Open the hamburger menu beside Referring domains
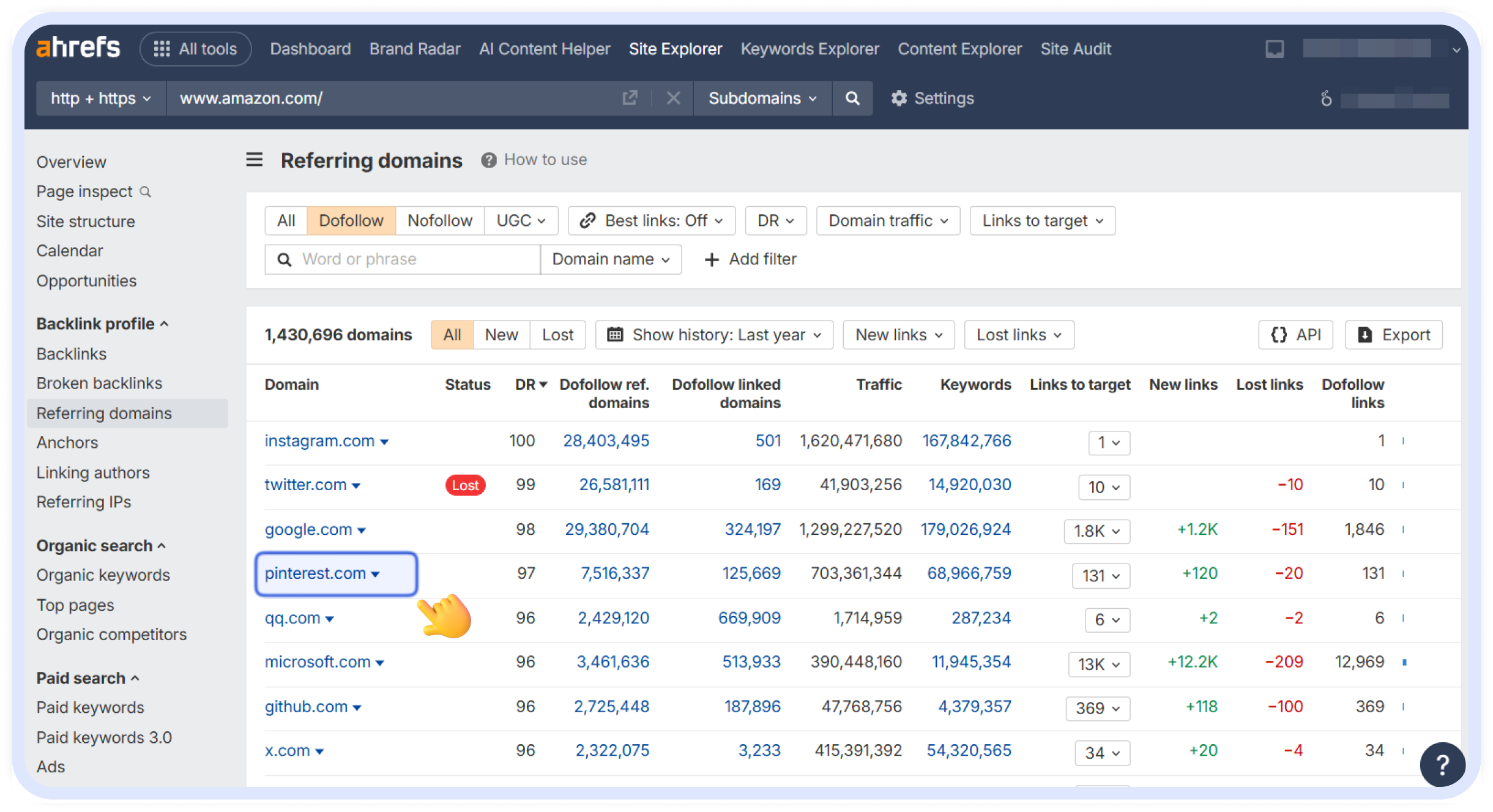1493x812 pixels. pyautogui.click(x=254, y=160)
